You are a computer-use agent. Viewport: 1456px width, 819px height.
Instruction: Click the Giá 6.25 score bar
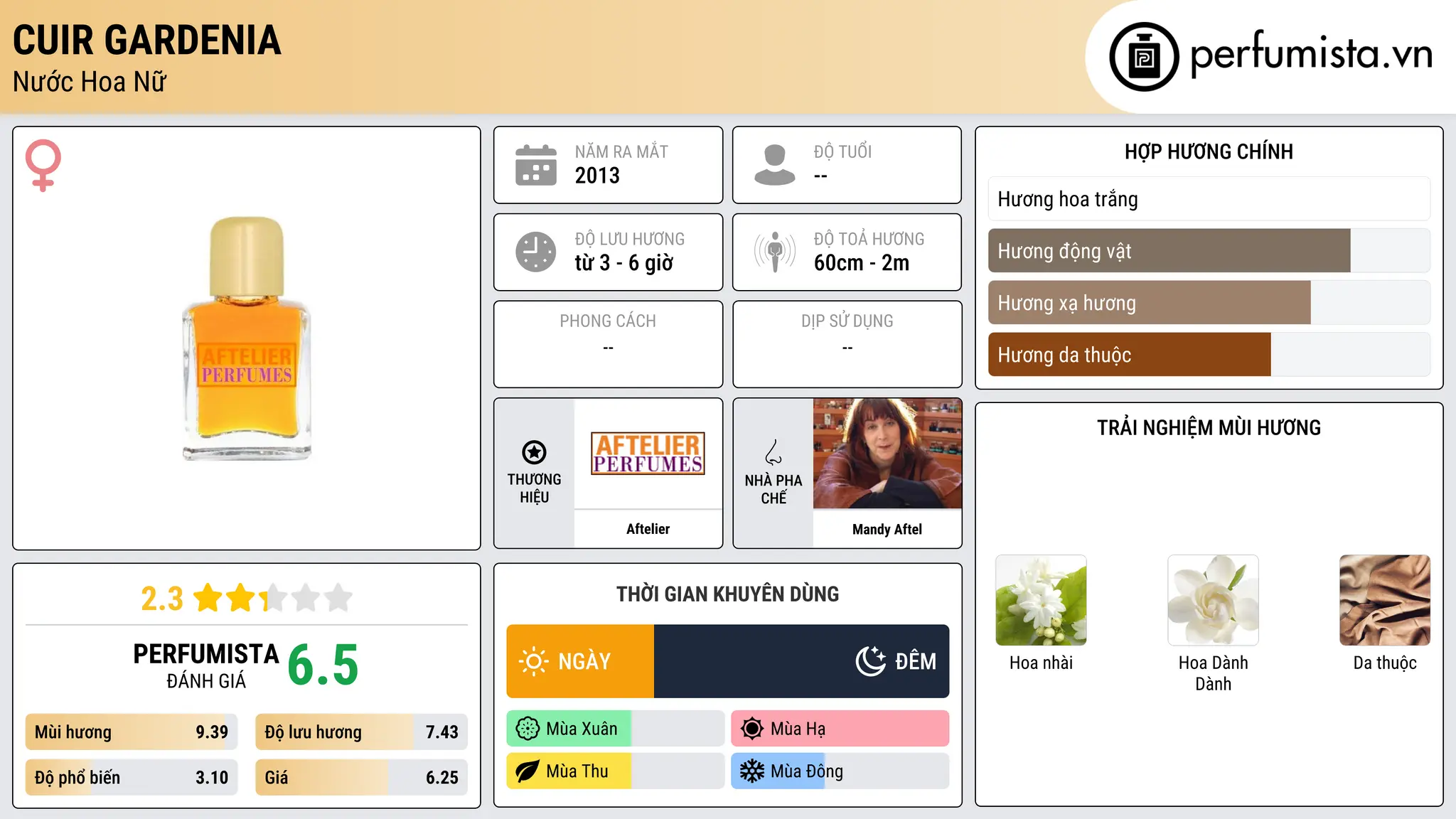coord(362,778)
